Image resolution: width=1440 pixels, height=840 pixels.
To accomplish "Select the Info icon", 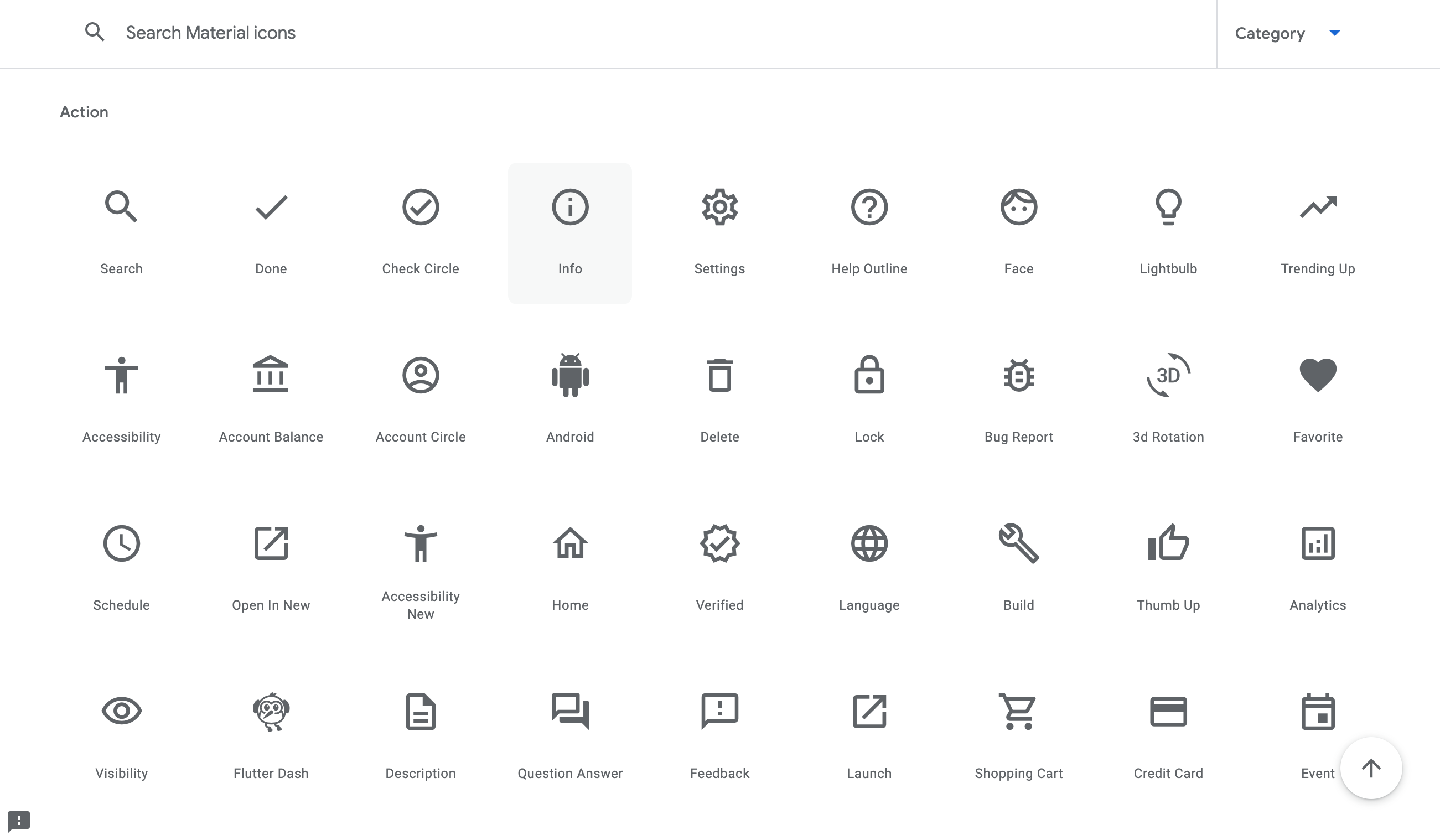I will pos(569,207).
